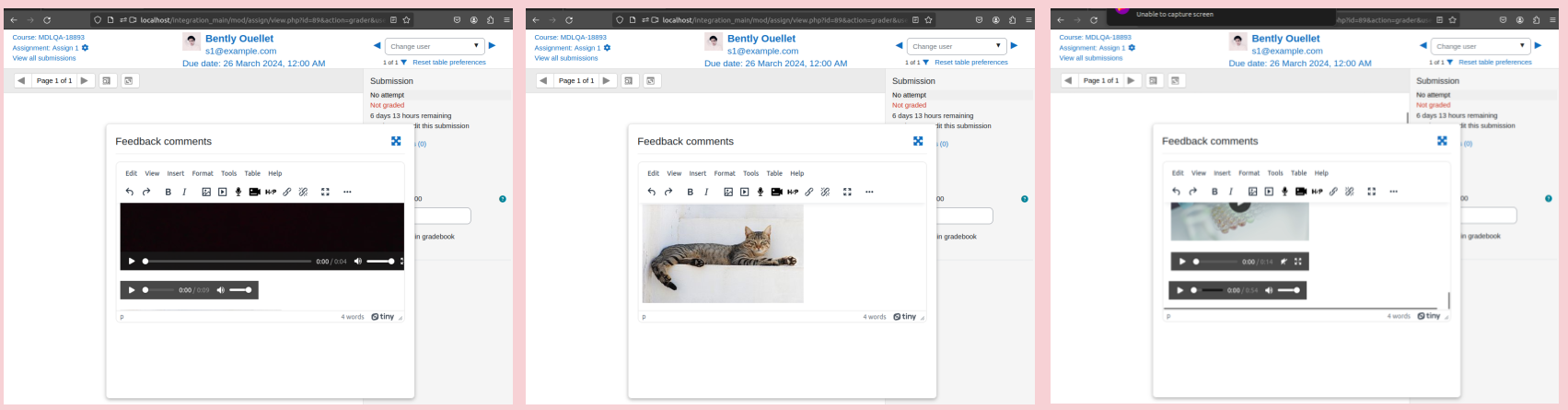Viewport: 1568px width, 410px height.
Task: Toggle Italic in the left window's editor
Action: click(184, 192)
